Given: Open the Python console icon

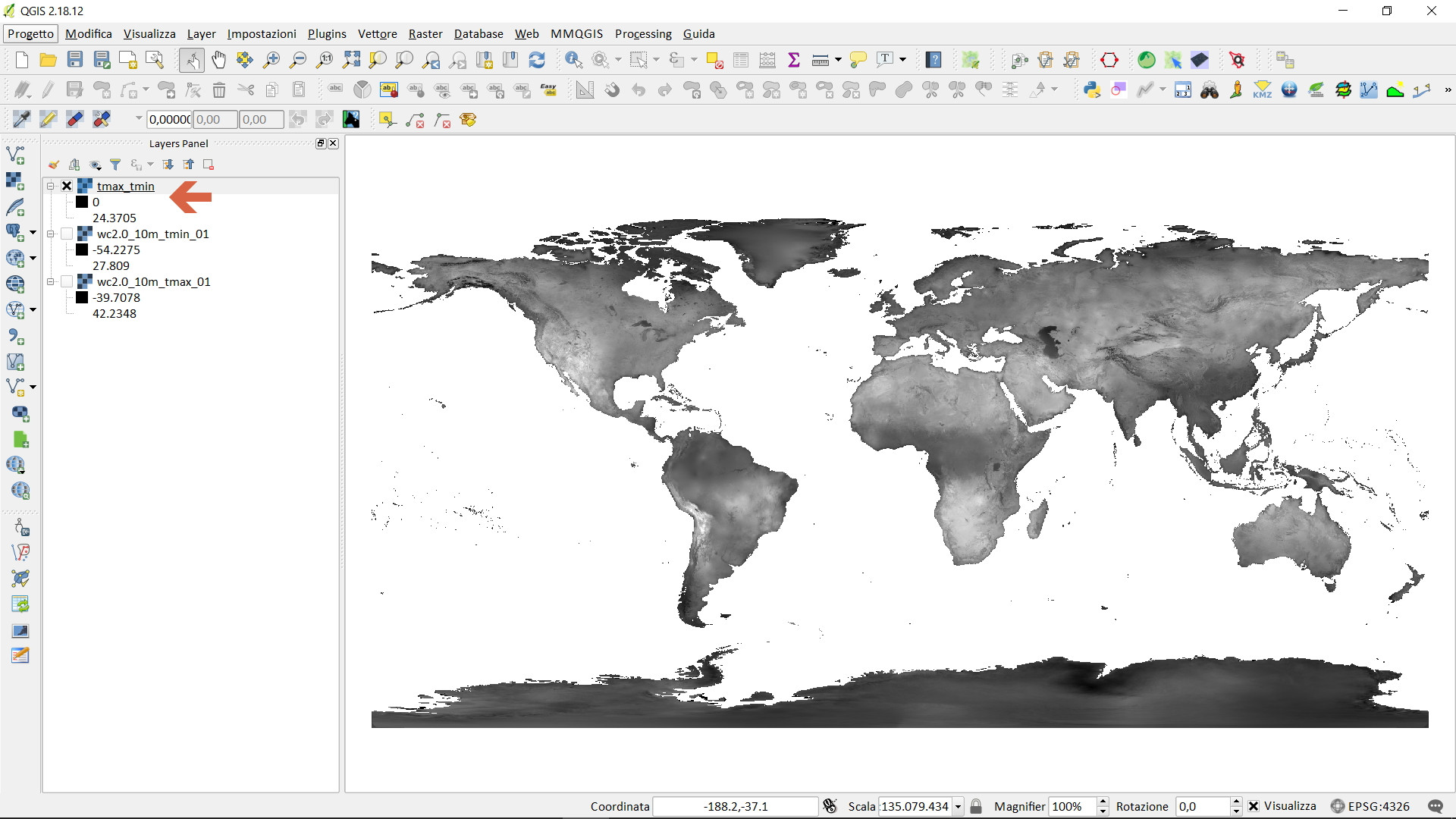Looking at the screenshot, I should click(x=1092, y=90).
